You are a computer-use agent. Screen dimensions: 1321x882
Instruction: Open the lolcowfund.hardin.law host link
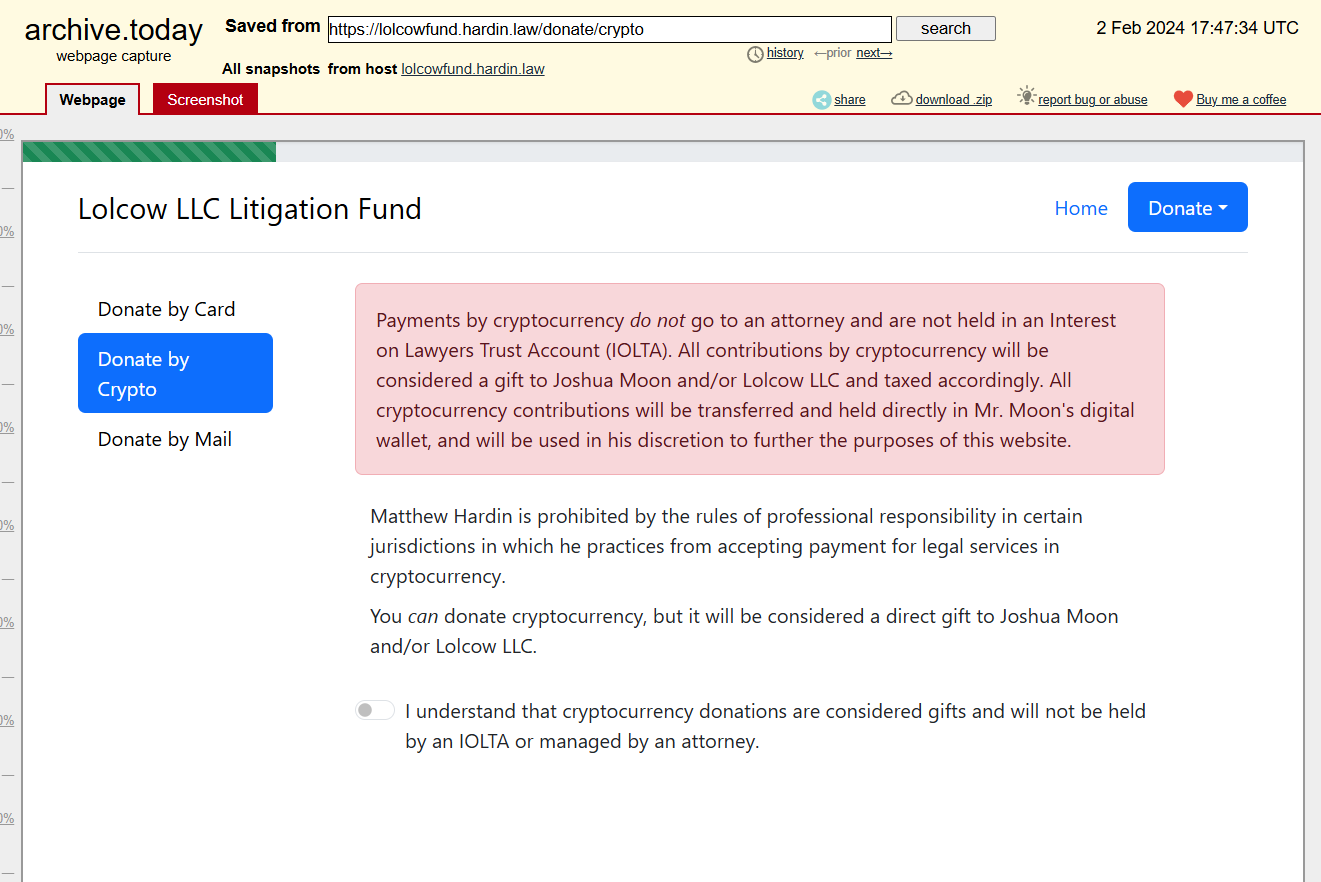[x=473, y=69]
